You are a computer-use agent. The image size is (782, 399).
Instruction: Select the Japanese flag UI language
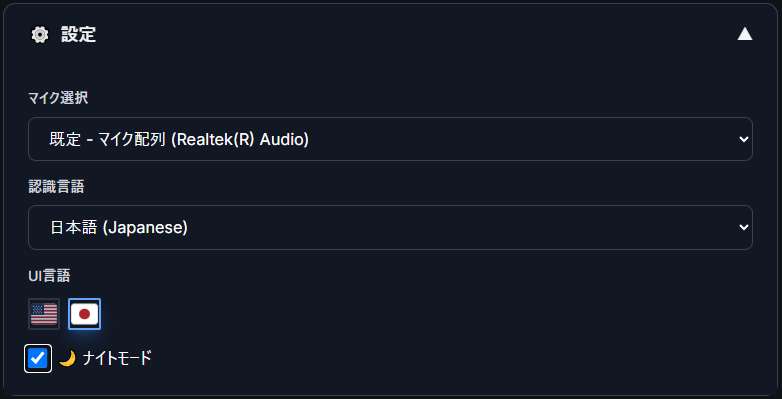click(84, 314)
